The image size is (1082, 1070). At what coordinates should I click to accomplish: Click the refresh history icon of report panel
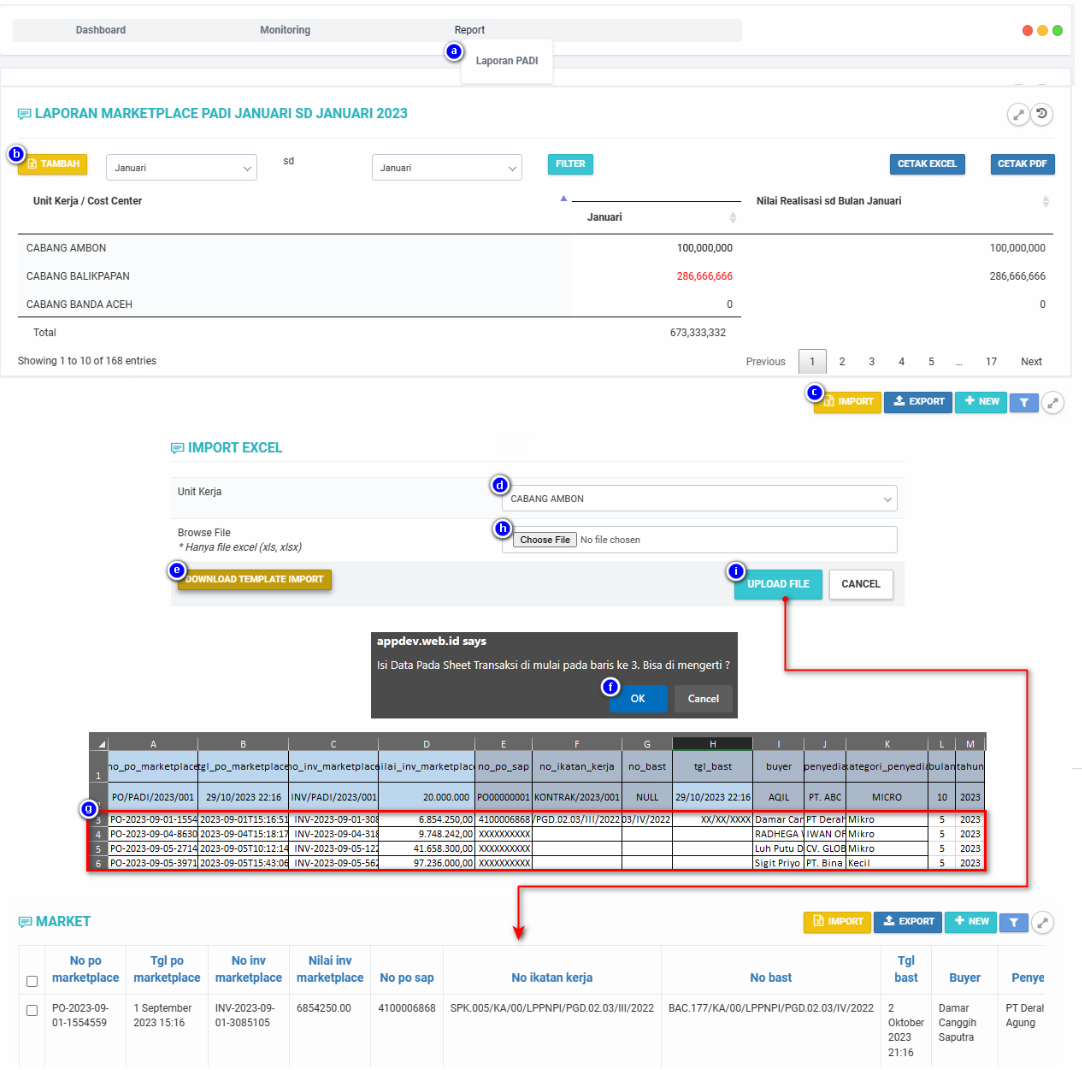1042,114
